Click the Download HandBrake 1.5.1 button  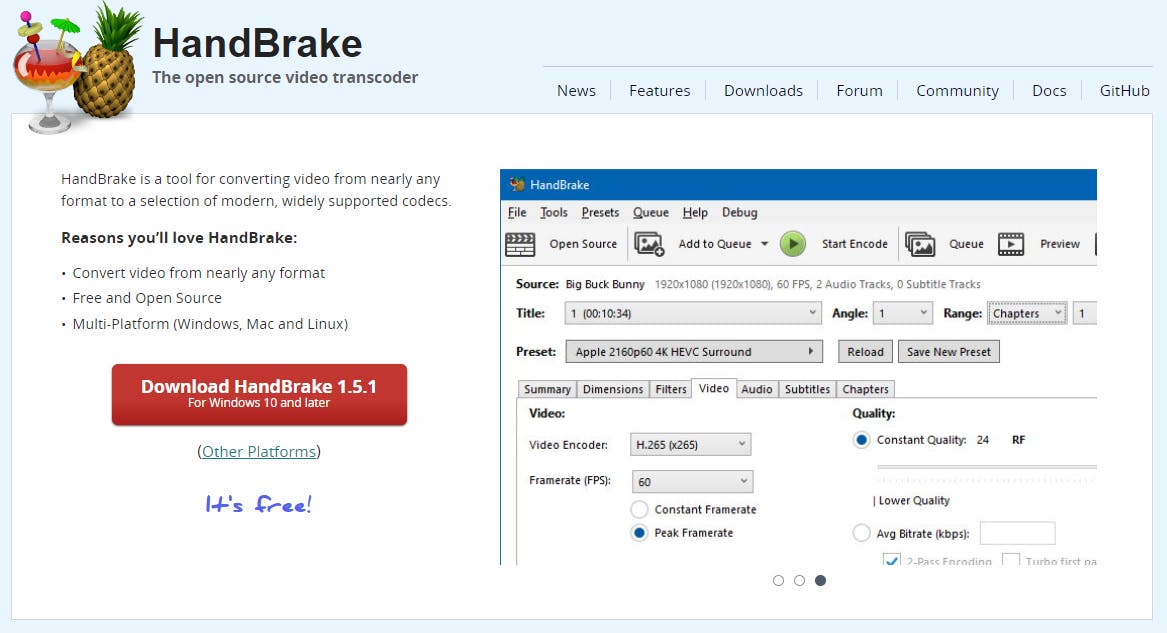tap(259, 394)
